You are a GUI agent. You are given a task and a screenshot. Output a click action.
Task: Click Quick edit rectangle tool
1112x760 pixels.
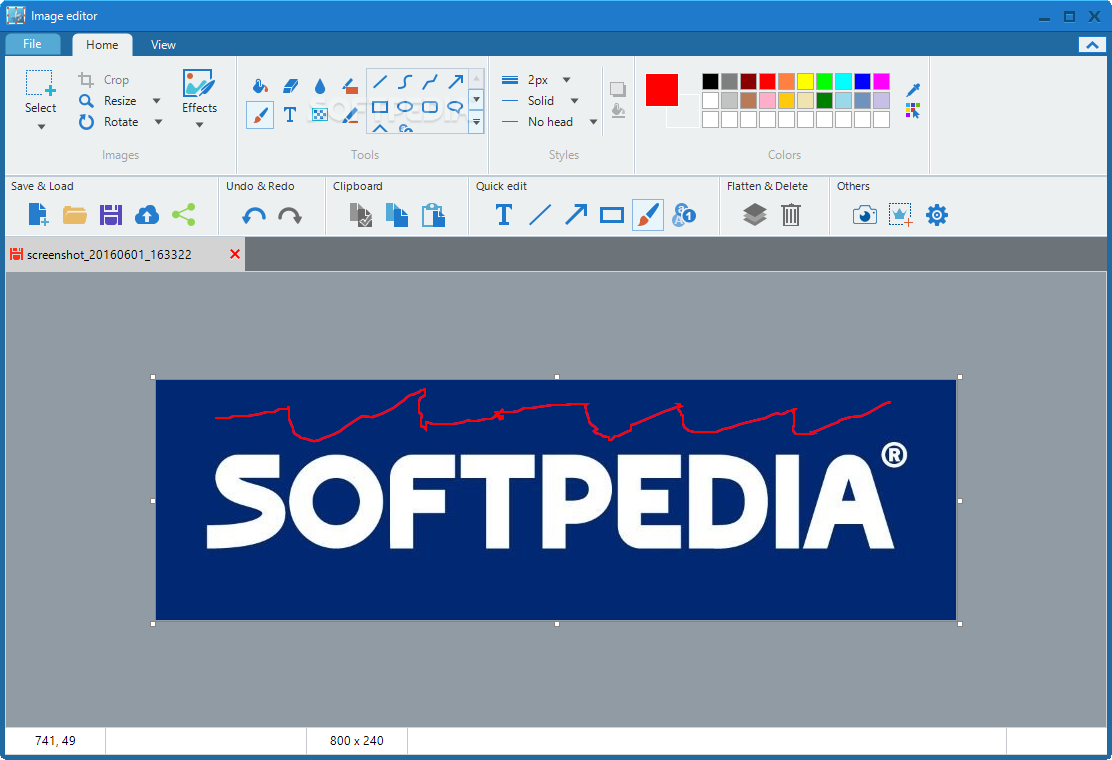tap(611, 215)
